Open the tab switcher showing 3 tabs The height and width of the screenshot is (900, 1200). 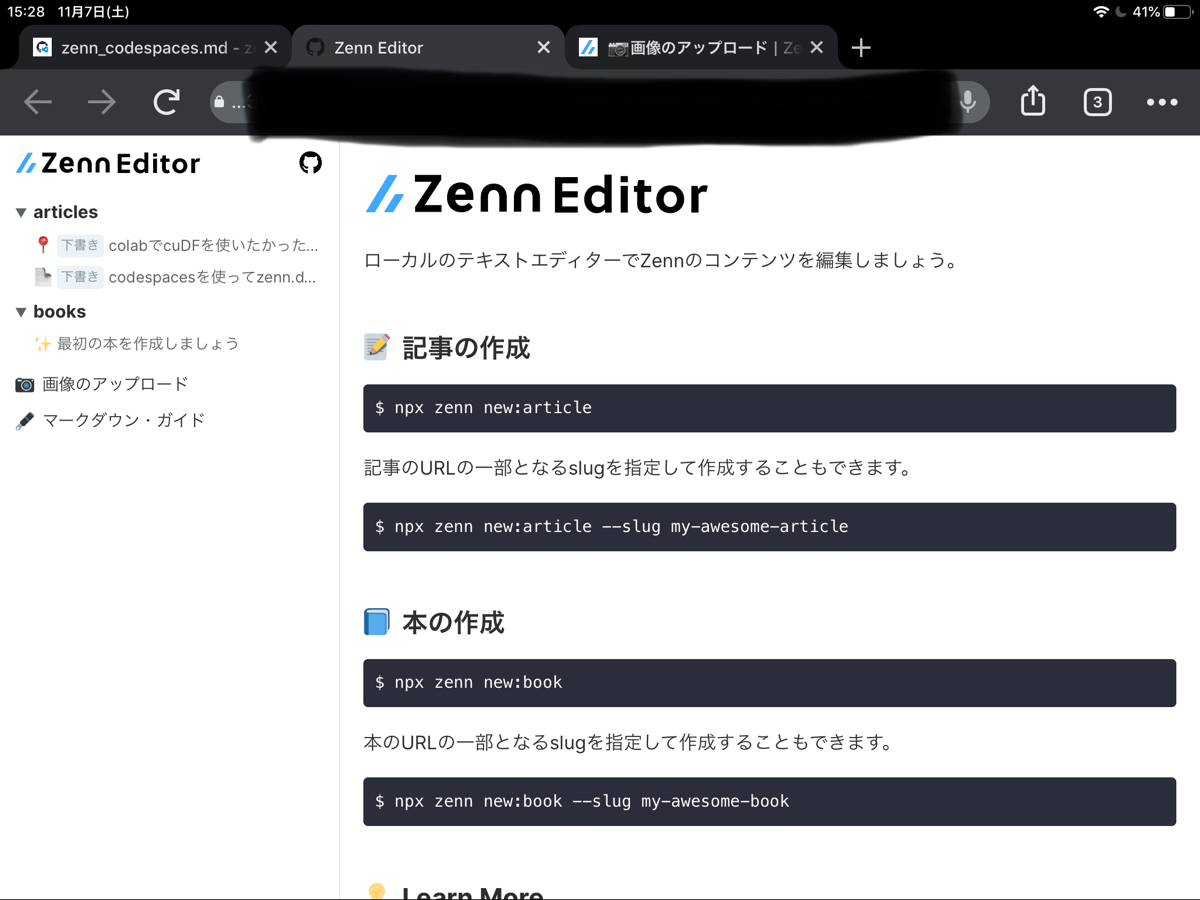click(1097, 102)
